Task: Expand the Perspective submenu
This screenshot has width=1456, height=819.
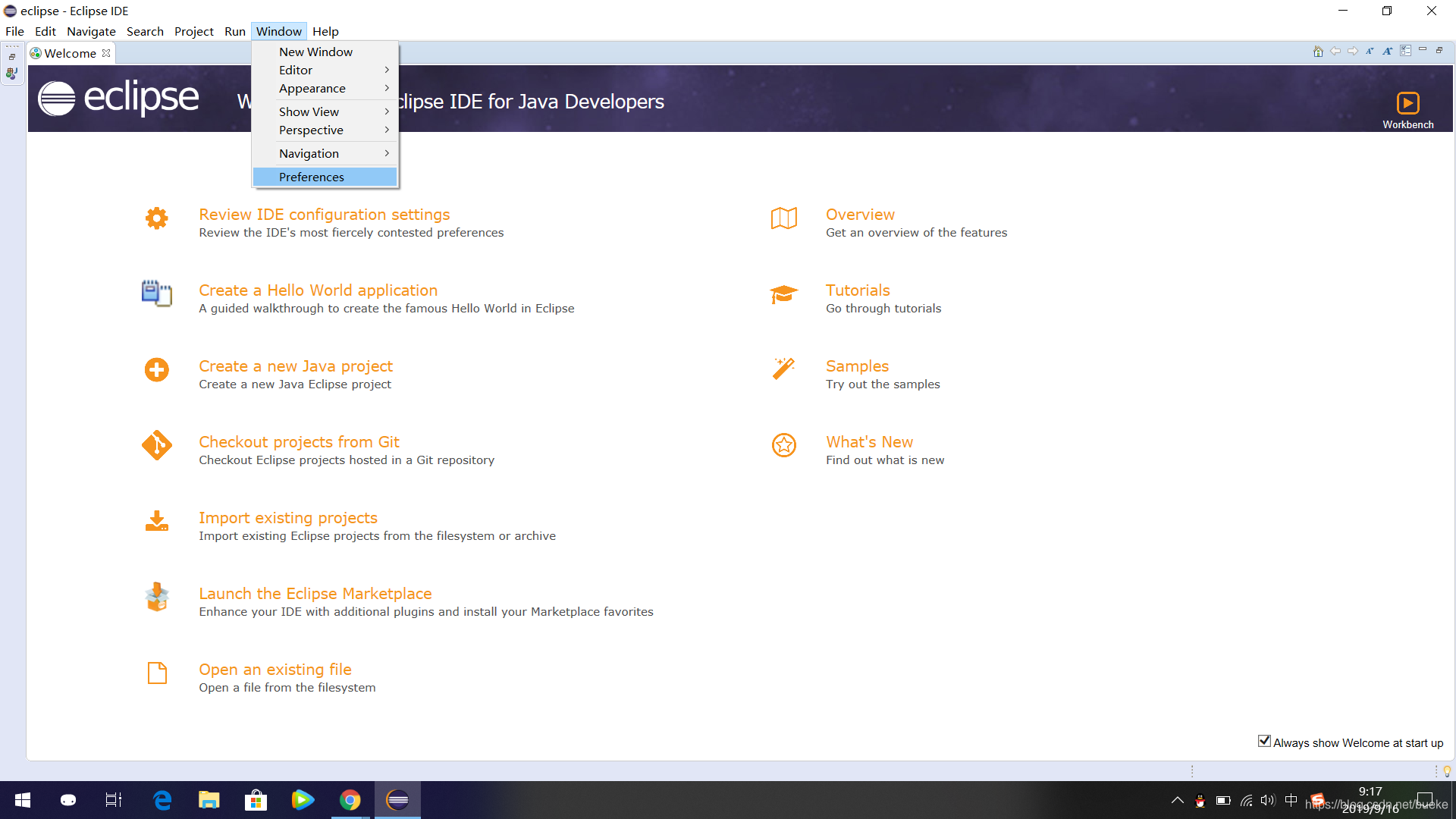Action: [x=325, y=130]
